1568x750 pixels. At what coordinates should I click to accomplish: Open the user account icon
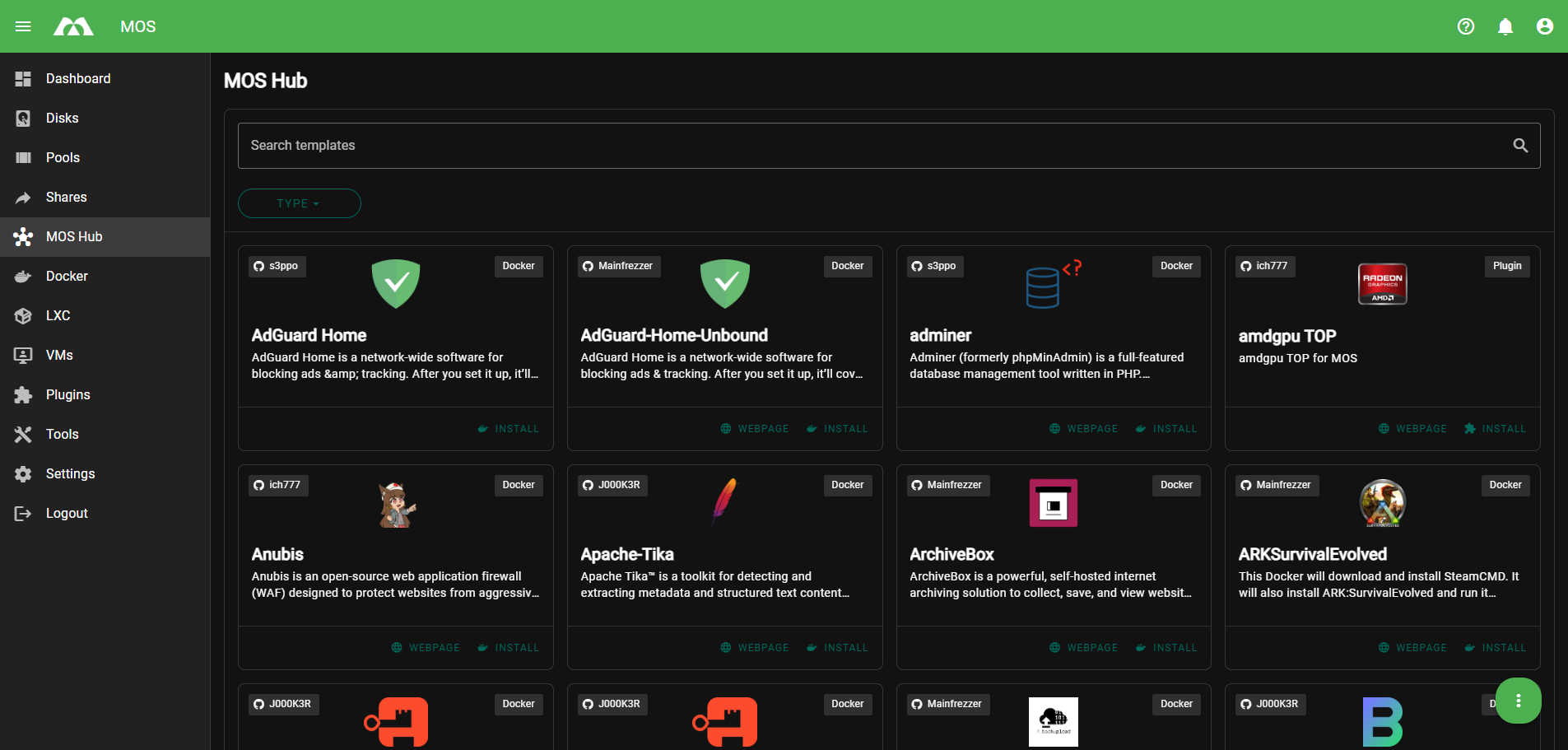click(x=1544, y=26)
